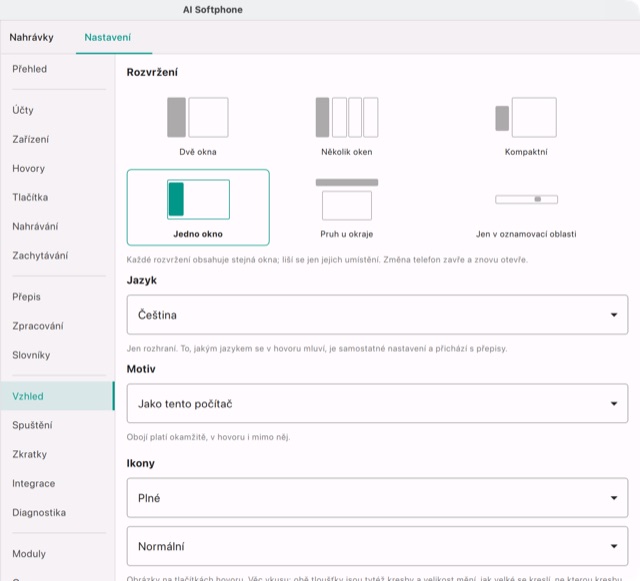The height and width of the screenshot is (581, 640).
Task: Select the Jedno okno layout card
Action: [198, 207]
